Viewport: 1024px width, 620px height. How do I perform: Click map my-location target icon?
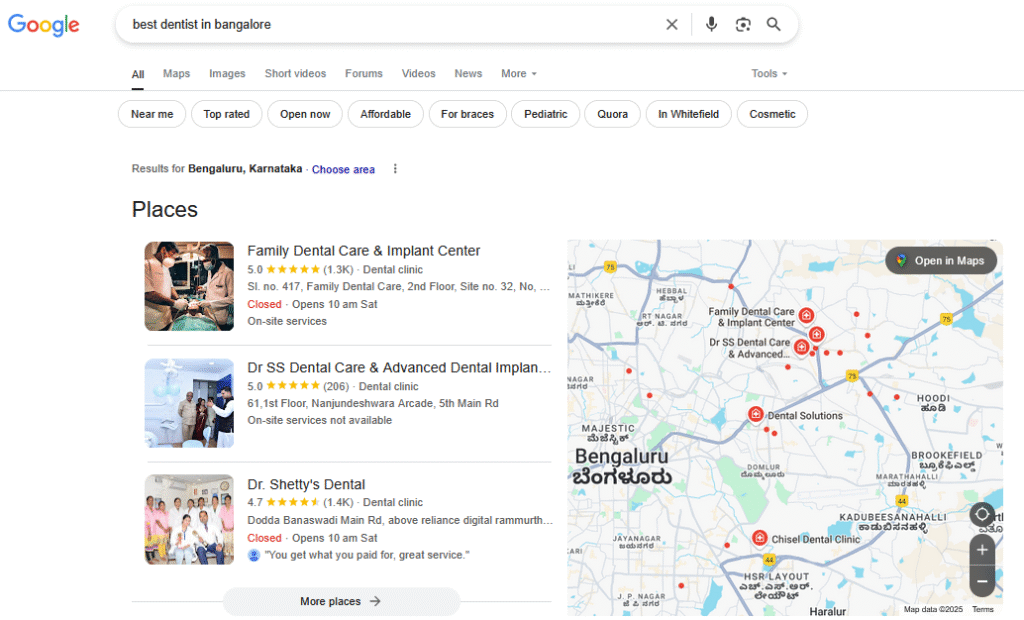tap(982, 515)
